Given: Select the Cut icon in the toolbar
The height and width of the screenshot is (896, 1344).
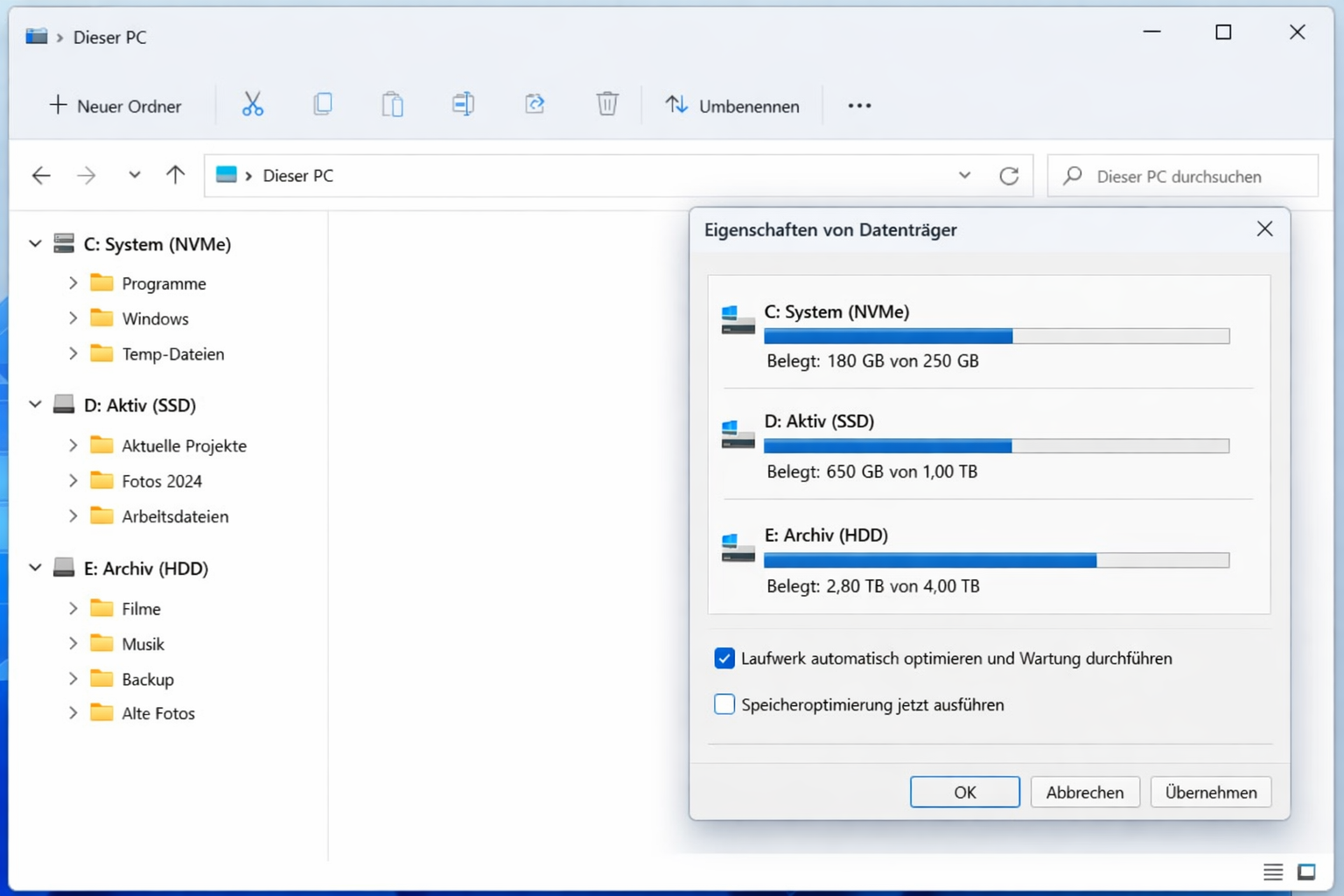Looking at the screenshot, I should [252, 104].
